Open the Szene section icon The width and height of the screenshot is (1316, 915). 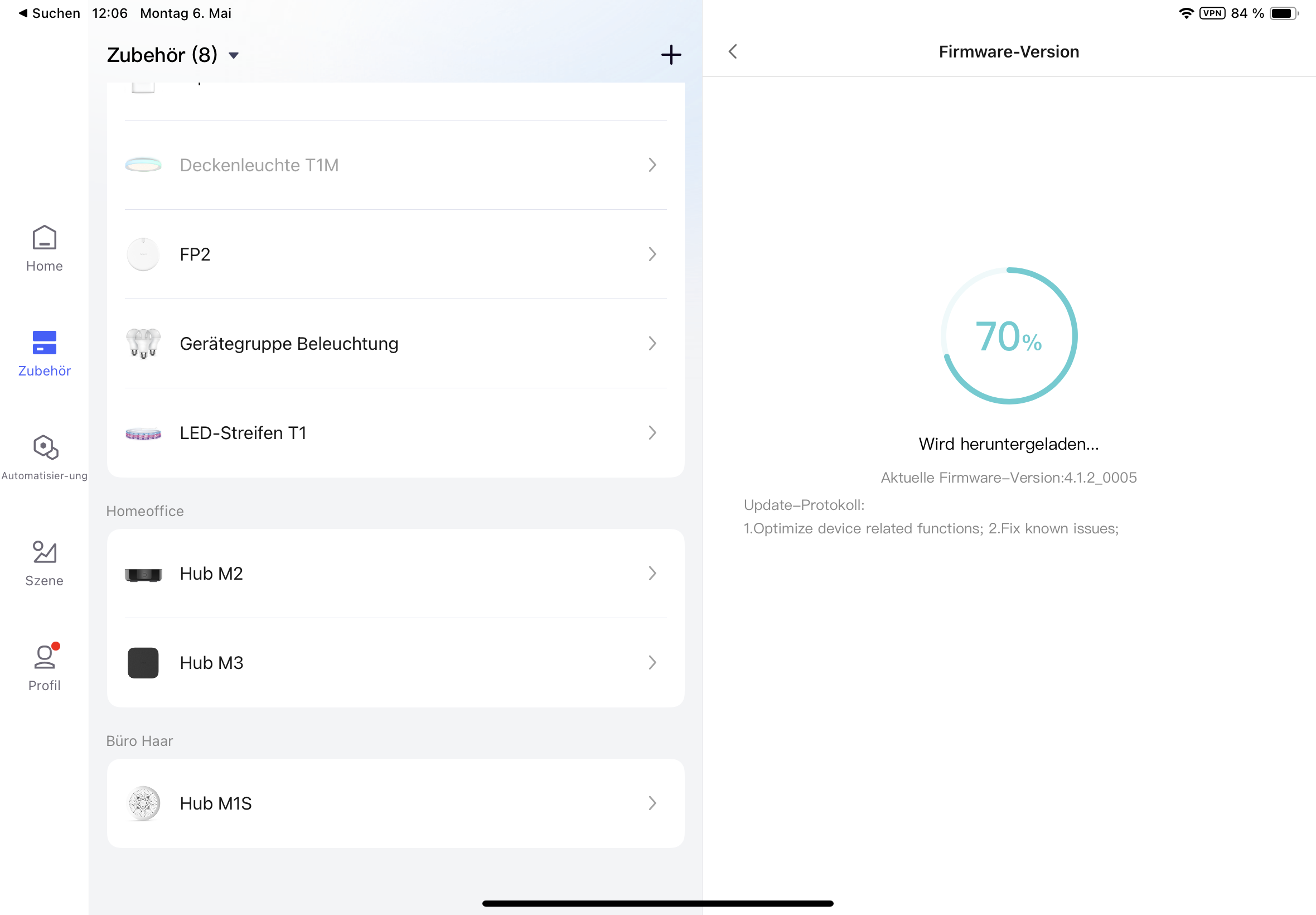pos(44,552)
